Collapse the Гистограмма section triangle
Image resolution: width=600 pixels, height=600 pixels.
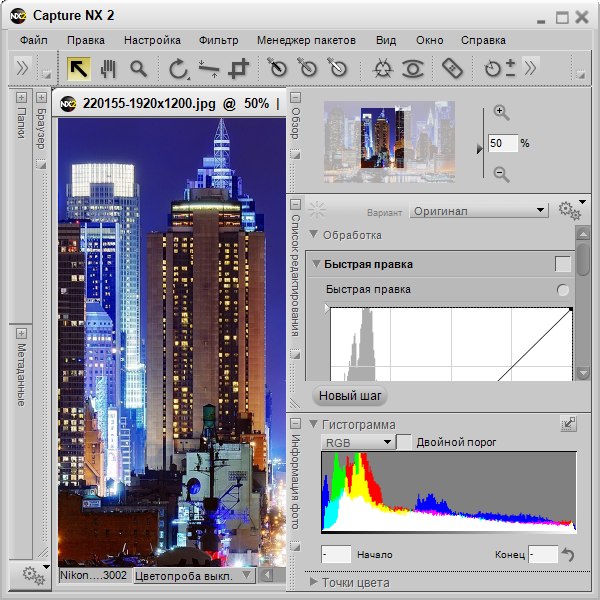coord(313,424)
